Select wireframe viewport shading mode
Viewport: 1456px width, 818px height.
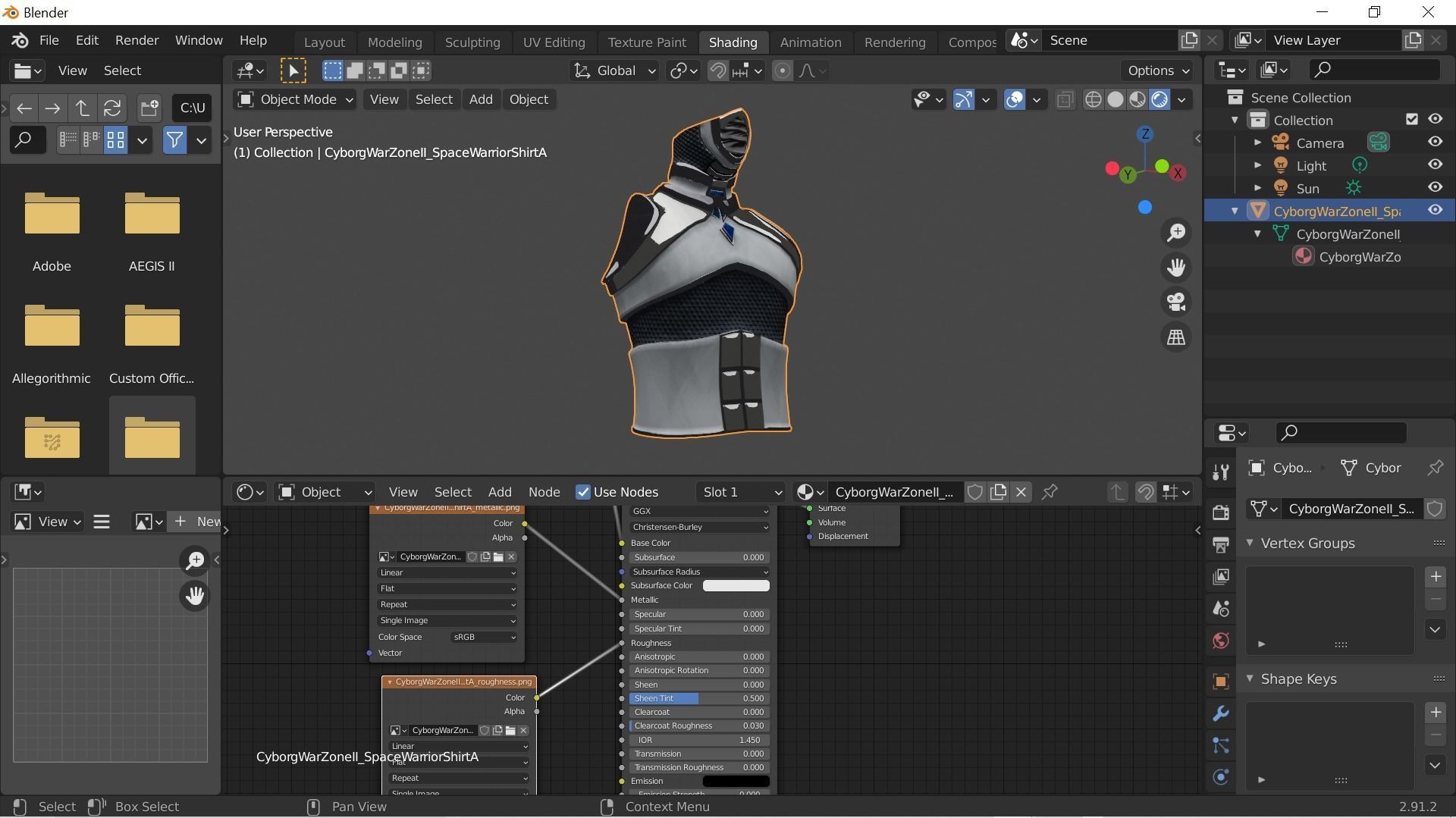[1093, 99]
